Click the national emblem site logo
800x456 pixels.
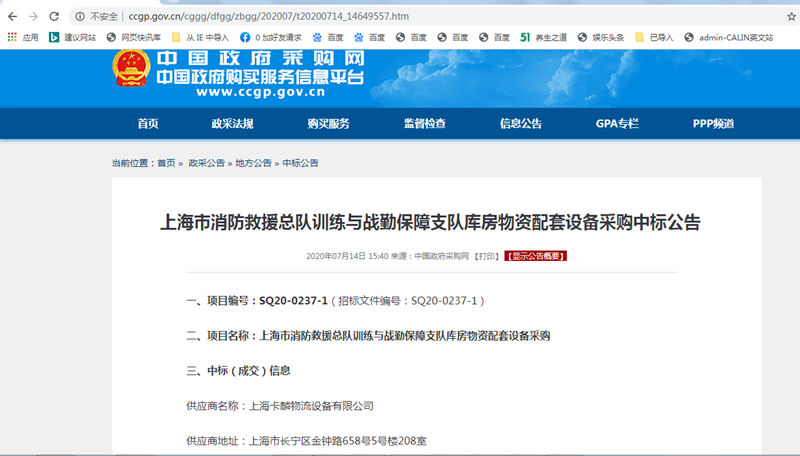[x=131, y=68]
